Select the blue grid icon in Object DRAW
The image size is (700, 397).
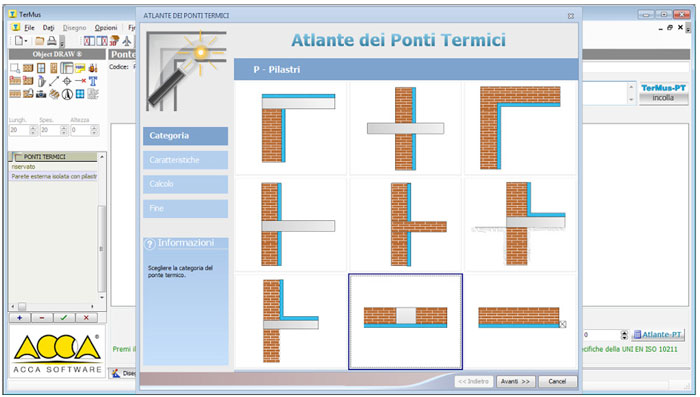pyautogui.click(x=80, y=94)
